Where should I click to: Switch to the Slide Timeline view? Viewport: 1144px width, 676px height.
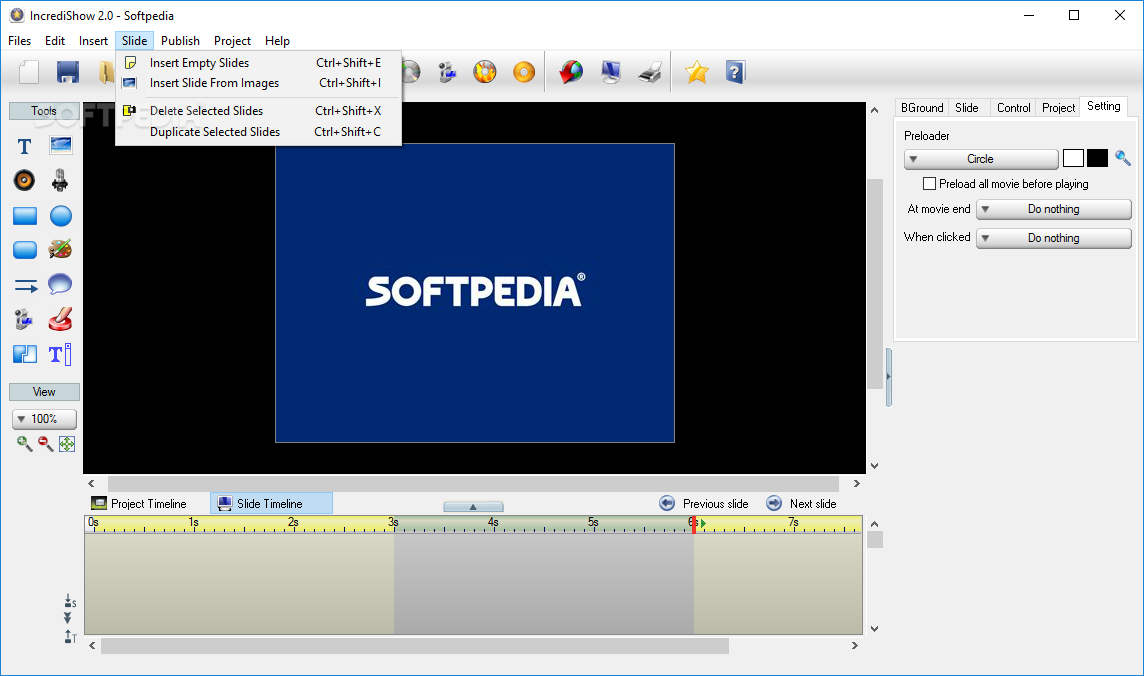coord(271,504)
